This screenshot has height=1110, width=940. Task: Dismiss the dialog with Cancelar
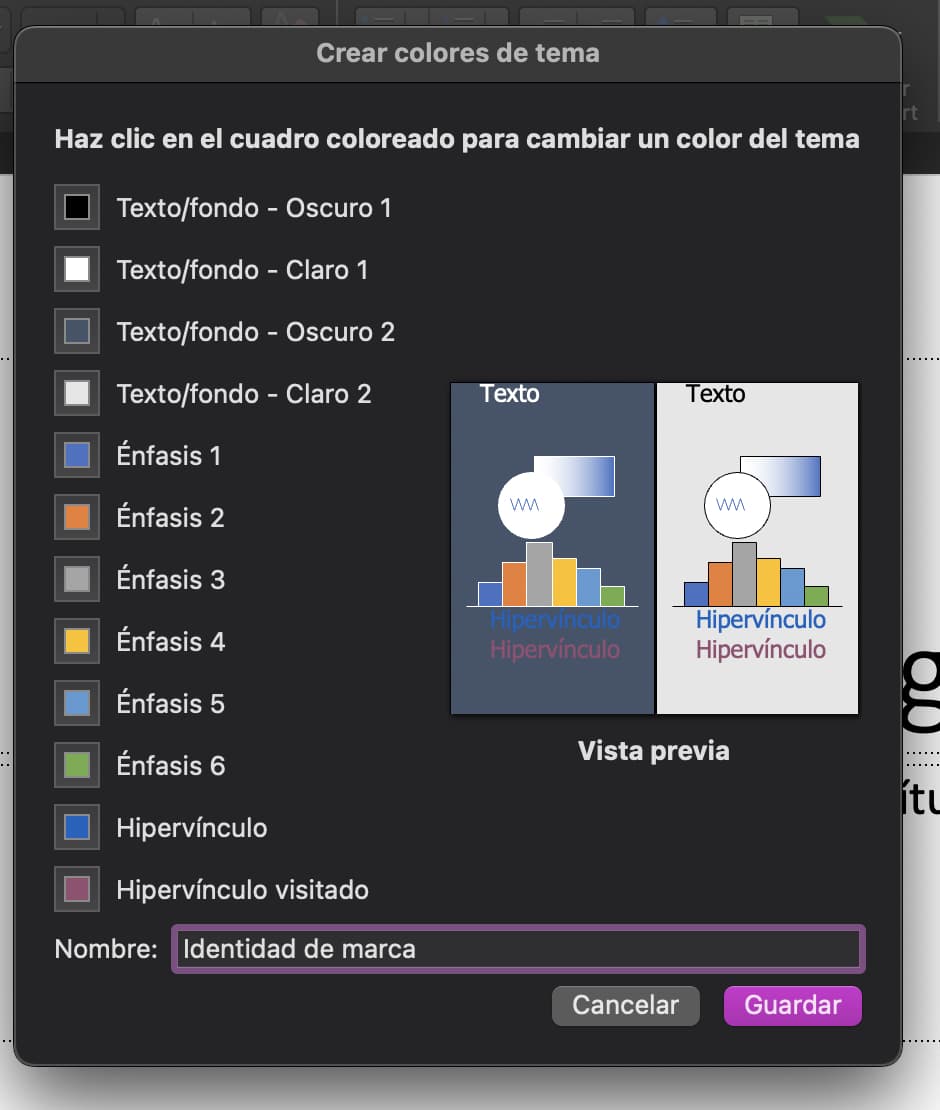[625, 1005]
